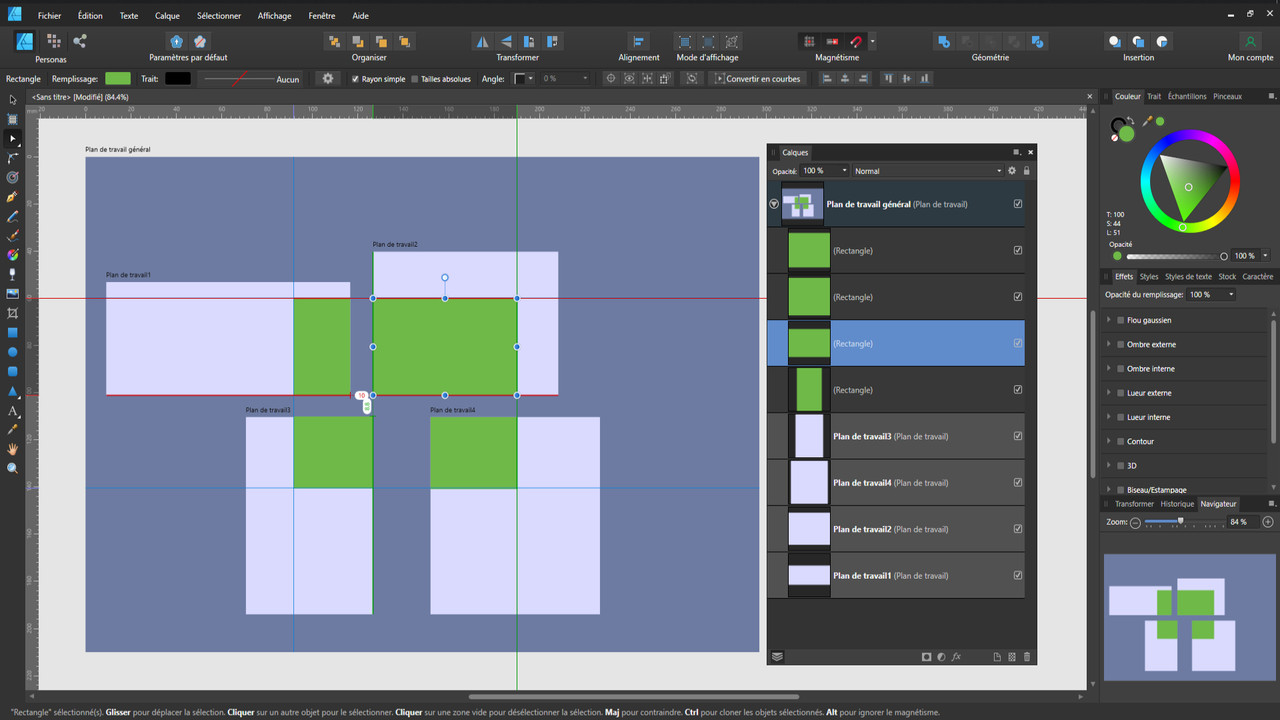
Task: Open the Calque menu
Action: point(167,16)
